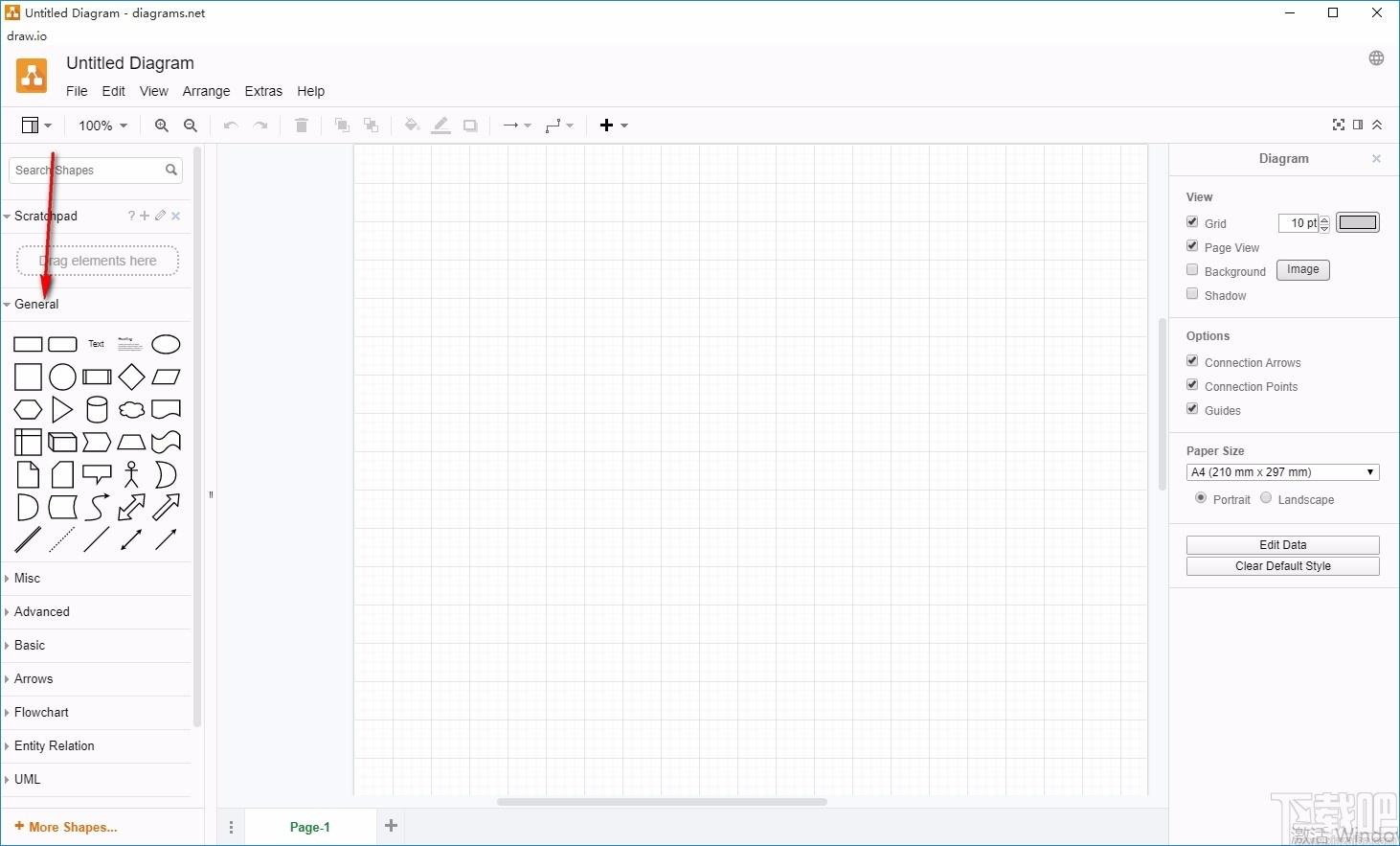Select the Bidirectional arrow shape
The height and width of the screenshot is (846, 1400).
coord(131,507)
